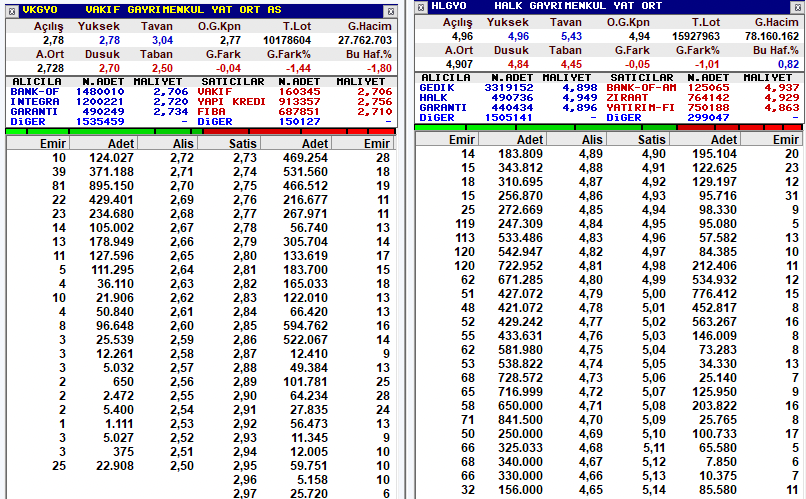The width and height of the screenshot is (806, 499).
Task: Select the HLGYO Bu Haf.% value 0,82
Action: (789, 64)
